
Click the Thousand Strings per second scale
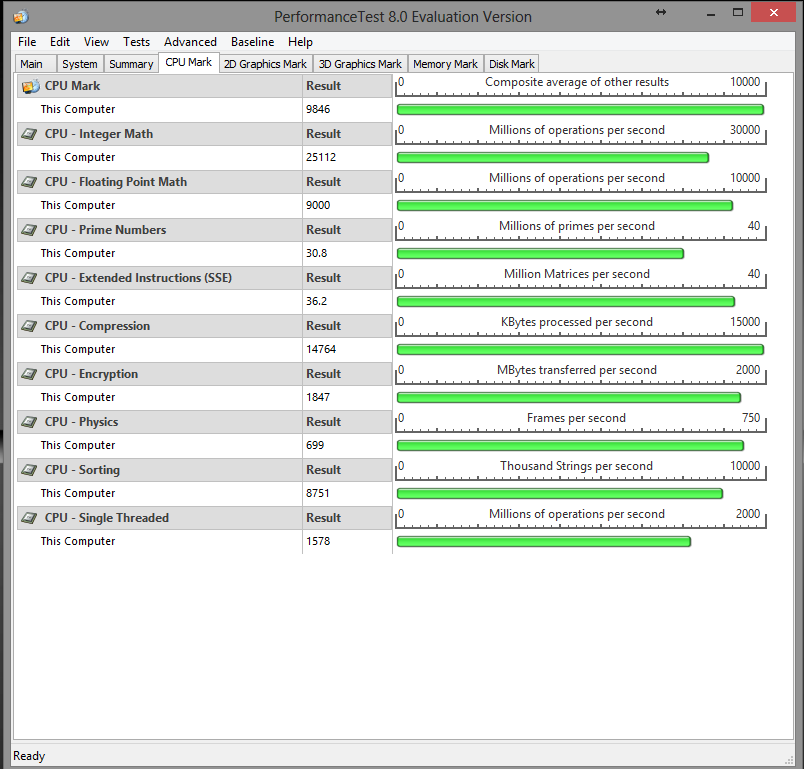pos(581,469)
